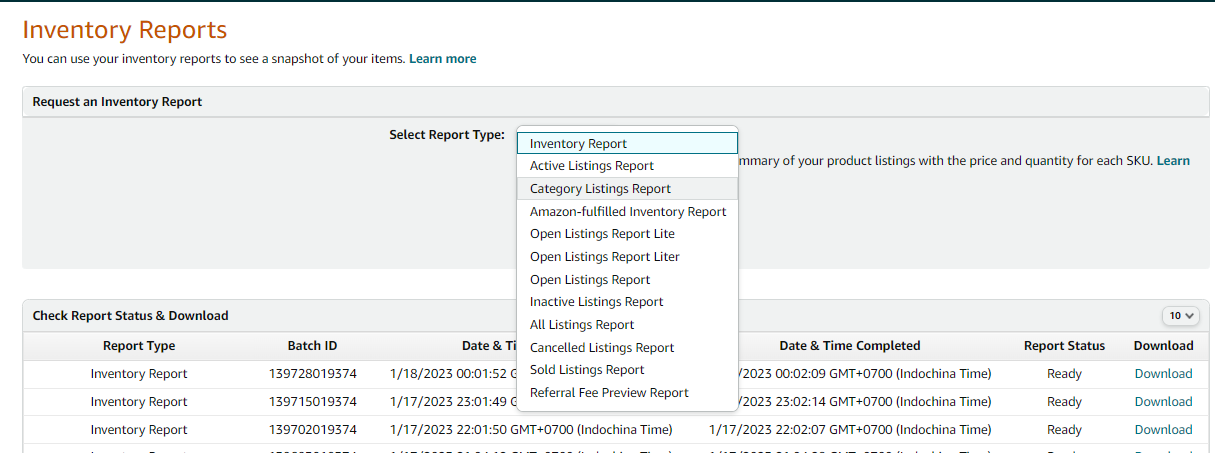Click the Report Type column header
Viewport: 1215px width, 453px height.
pos(139,346)
